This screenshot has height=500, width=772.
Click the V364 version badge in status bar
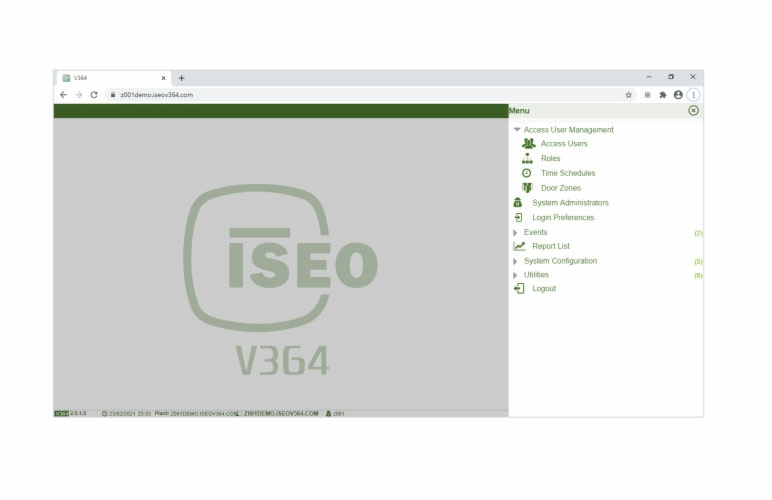pyautogui.click(x=62, y=413)
